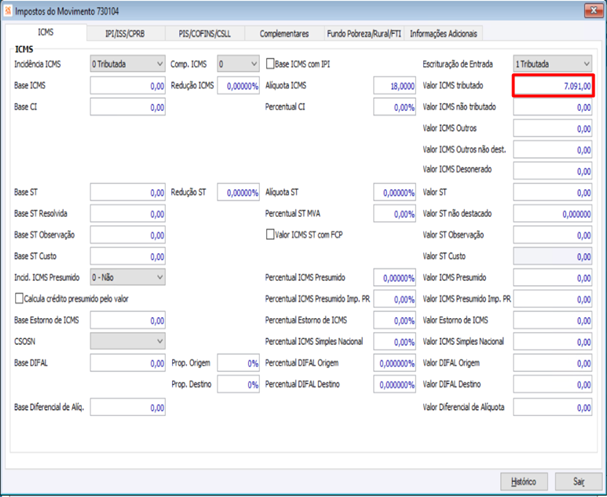Click the Percentual ICMS Simples Nacional field

click(394, 341)
